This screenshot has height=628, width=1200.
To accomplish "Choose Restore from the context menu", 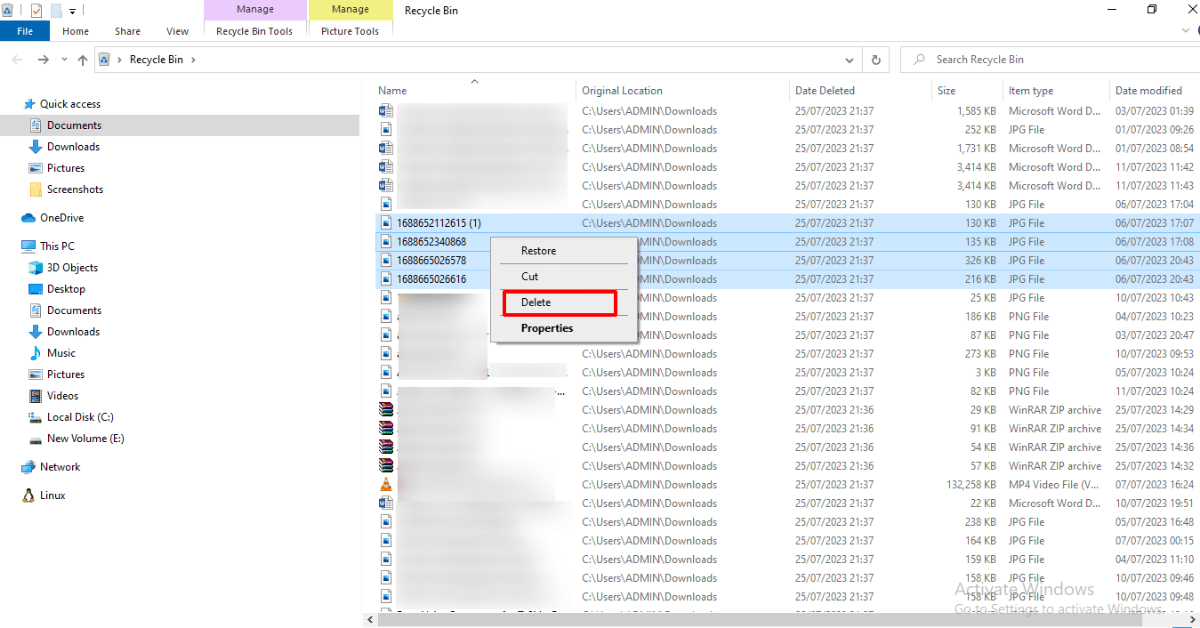I will pyautogui.click(x=538, y=251).
